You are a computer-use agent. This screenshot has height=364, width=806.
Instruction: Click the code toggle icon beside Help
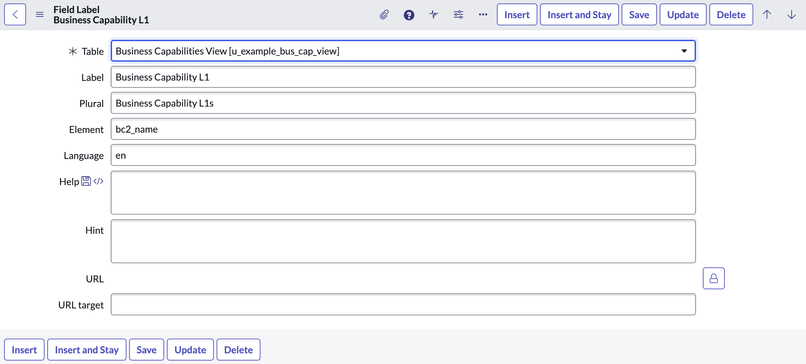(x=98, y=181)
